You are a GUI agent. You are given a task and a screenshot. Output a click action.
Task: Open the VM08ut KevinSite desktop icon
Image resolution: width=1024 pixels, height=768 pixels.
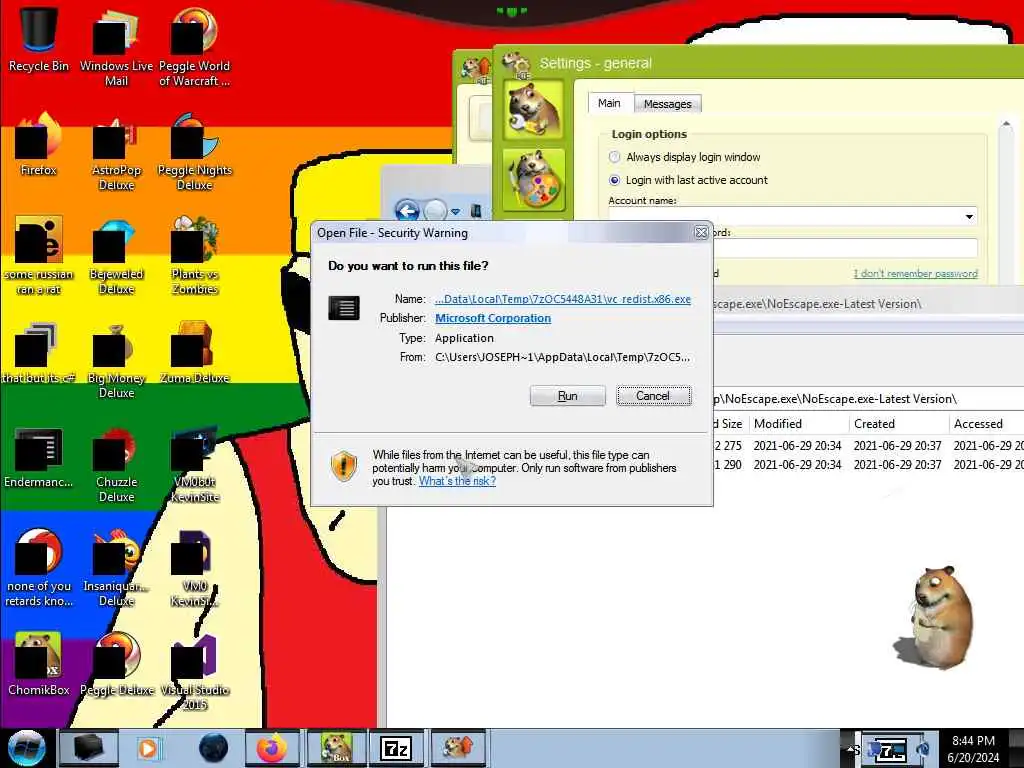(195, 464)
